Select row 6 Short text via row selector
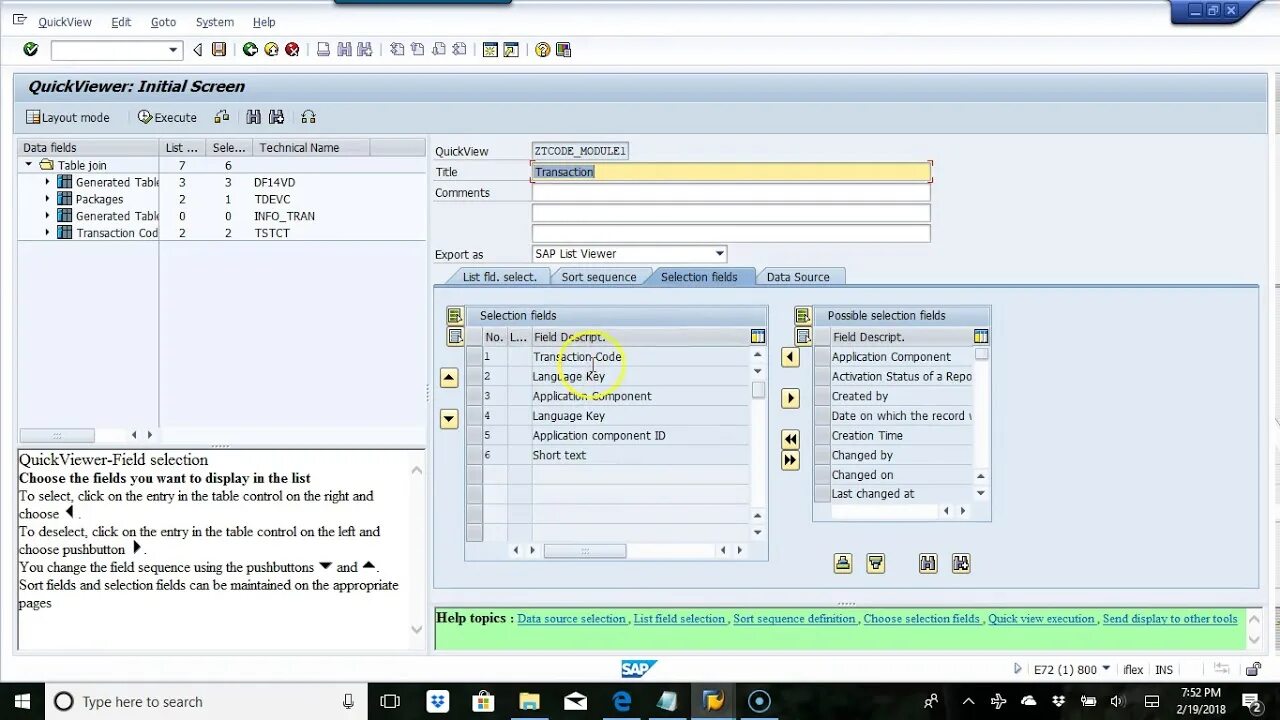 coord(474,455)
